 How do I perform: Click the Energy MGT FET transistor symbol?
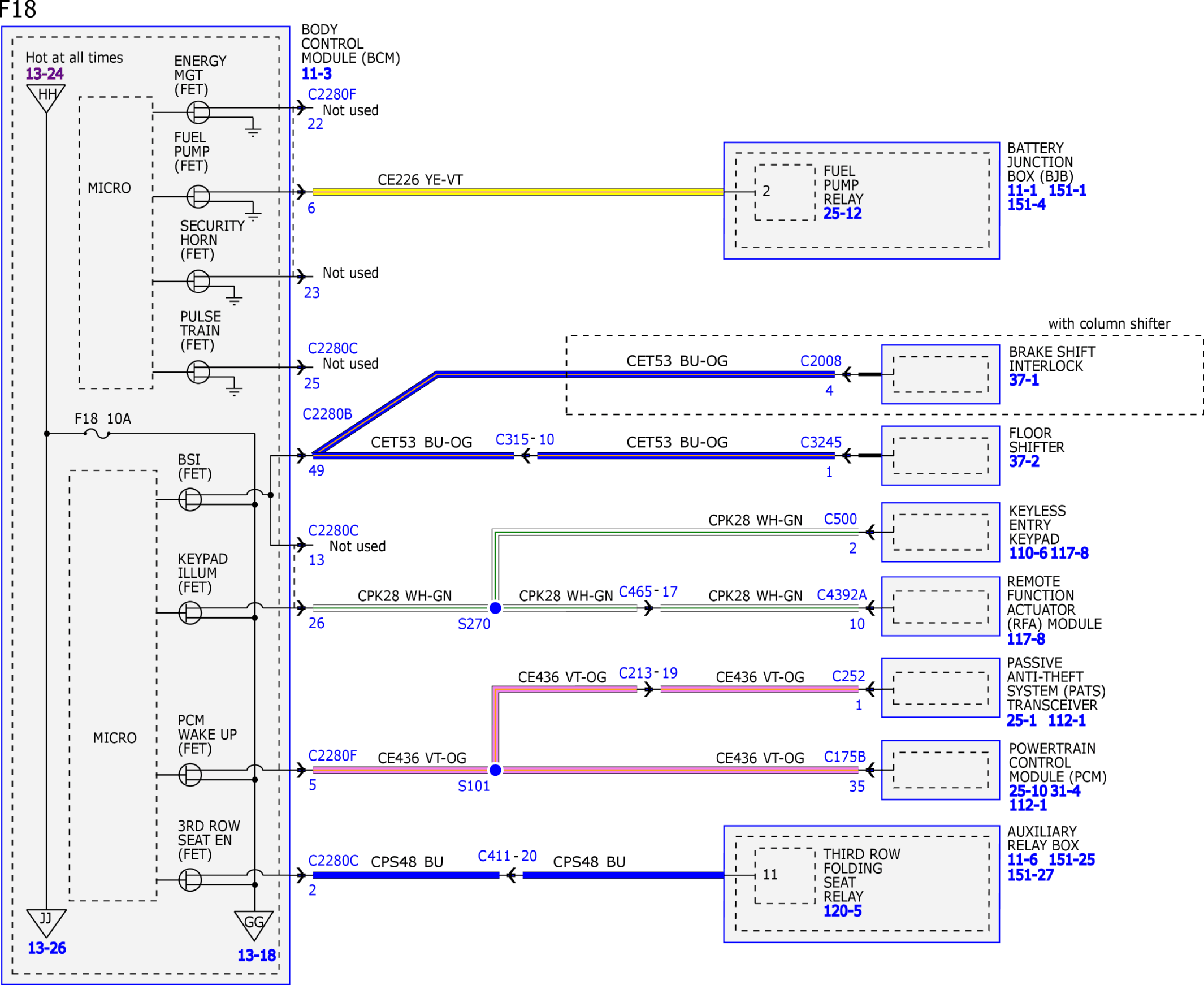coord(198,112)
